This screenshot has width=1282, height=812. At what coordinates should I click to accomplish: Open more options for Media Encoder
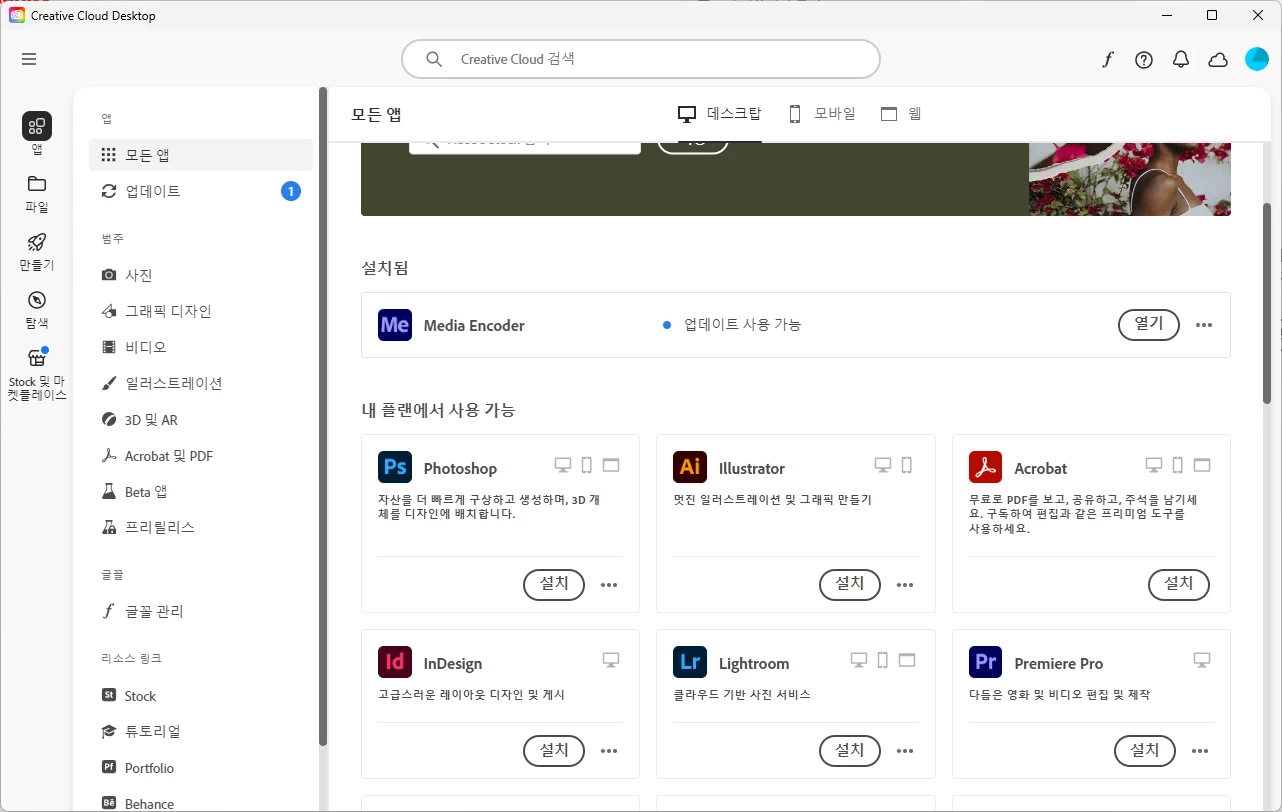(x=1204, y=325)
